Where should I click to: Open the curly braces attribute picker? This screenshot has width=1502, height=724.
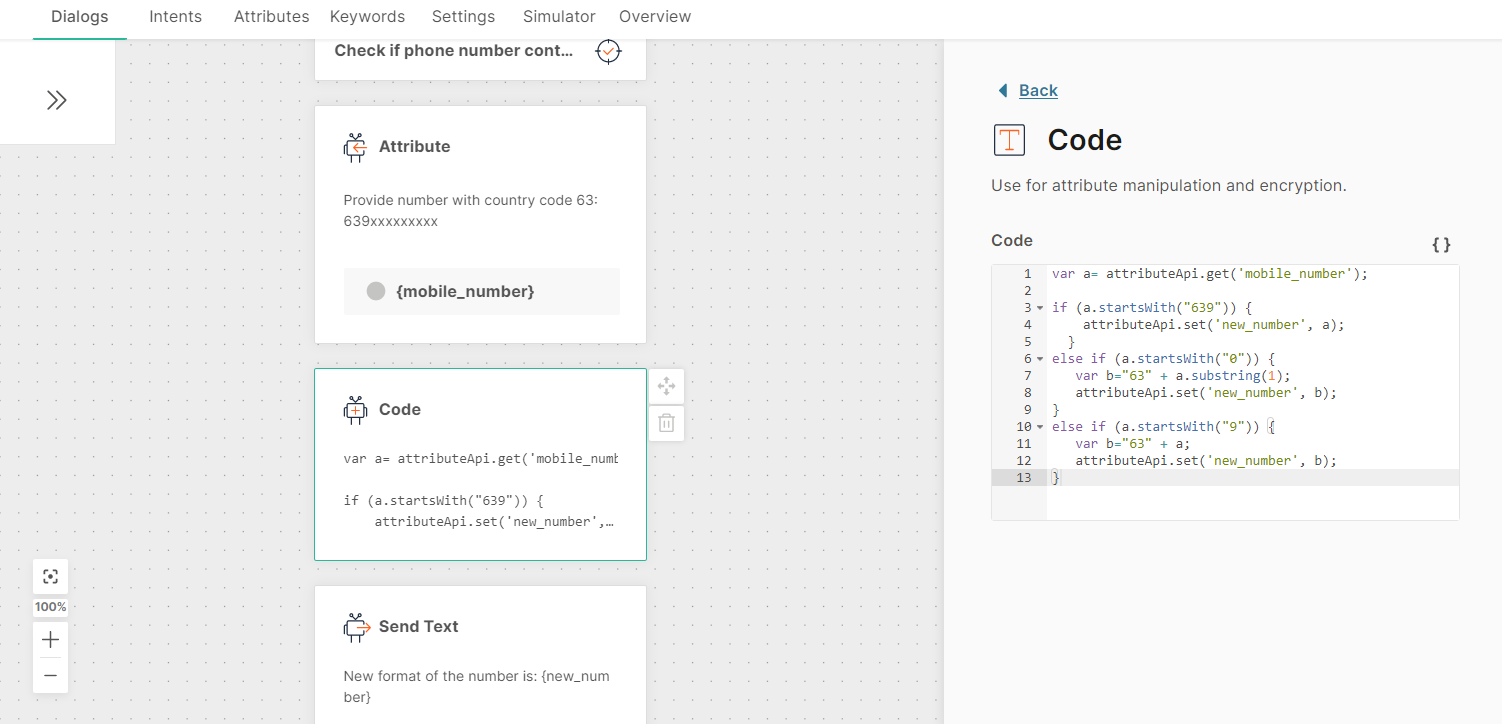(x=1440, y=244)
